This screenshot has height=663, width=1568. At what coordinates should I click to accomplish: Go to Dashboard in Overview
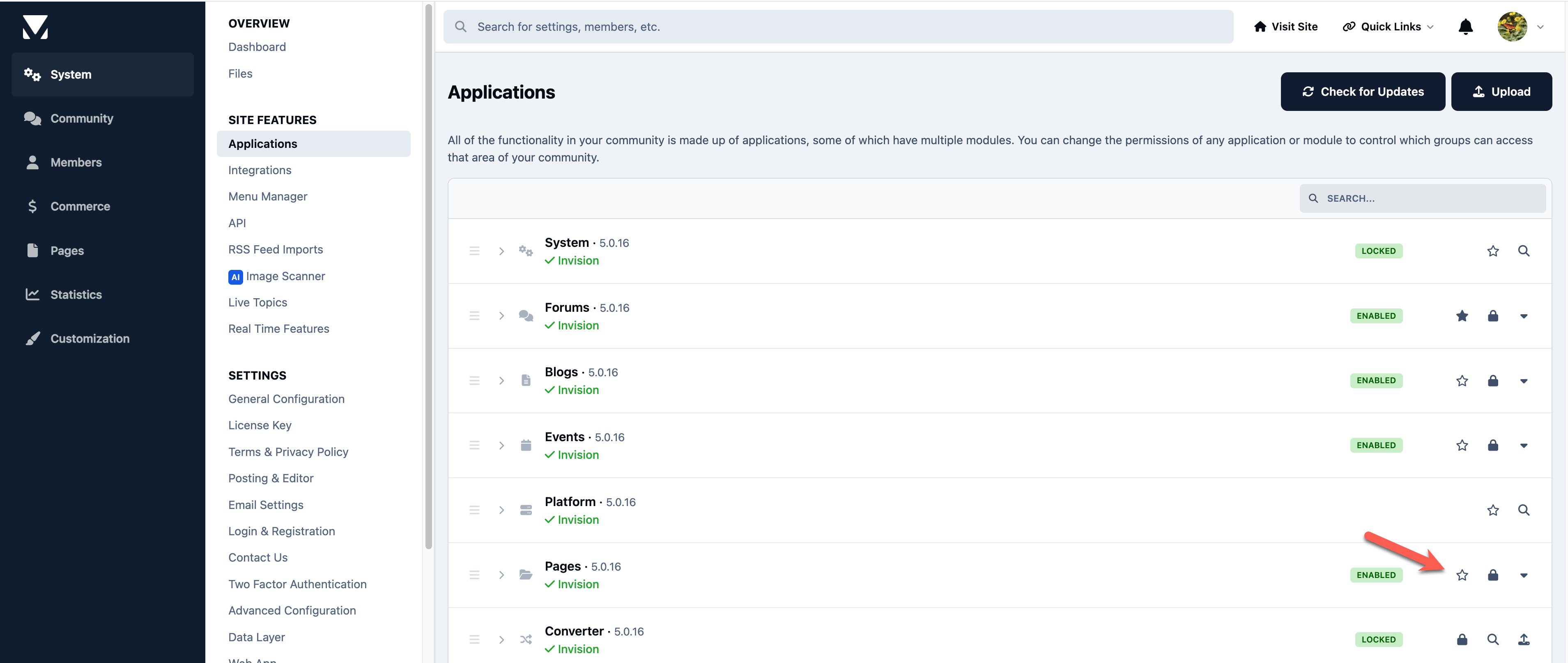(x=257, y=47)
